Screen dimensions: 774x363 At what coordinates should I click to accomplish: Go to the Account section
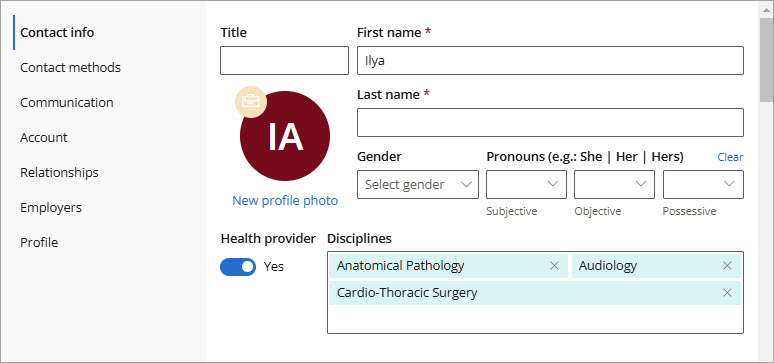[44, 137]
